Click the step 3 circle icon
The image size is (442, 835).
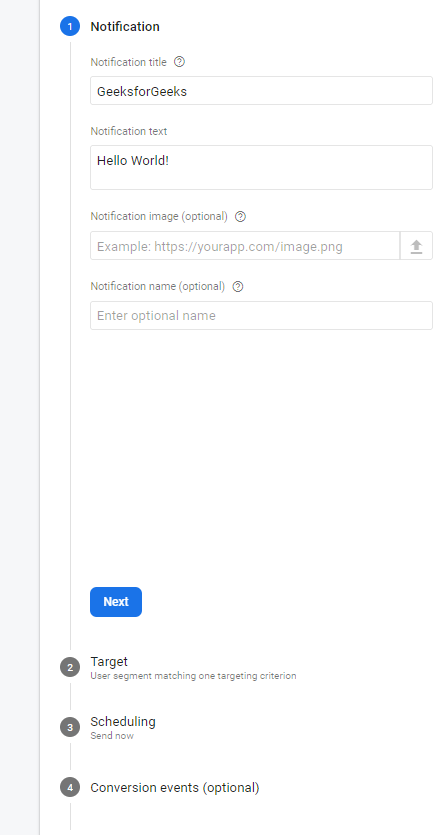point(70,727)
